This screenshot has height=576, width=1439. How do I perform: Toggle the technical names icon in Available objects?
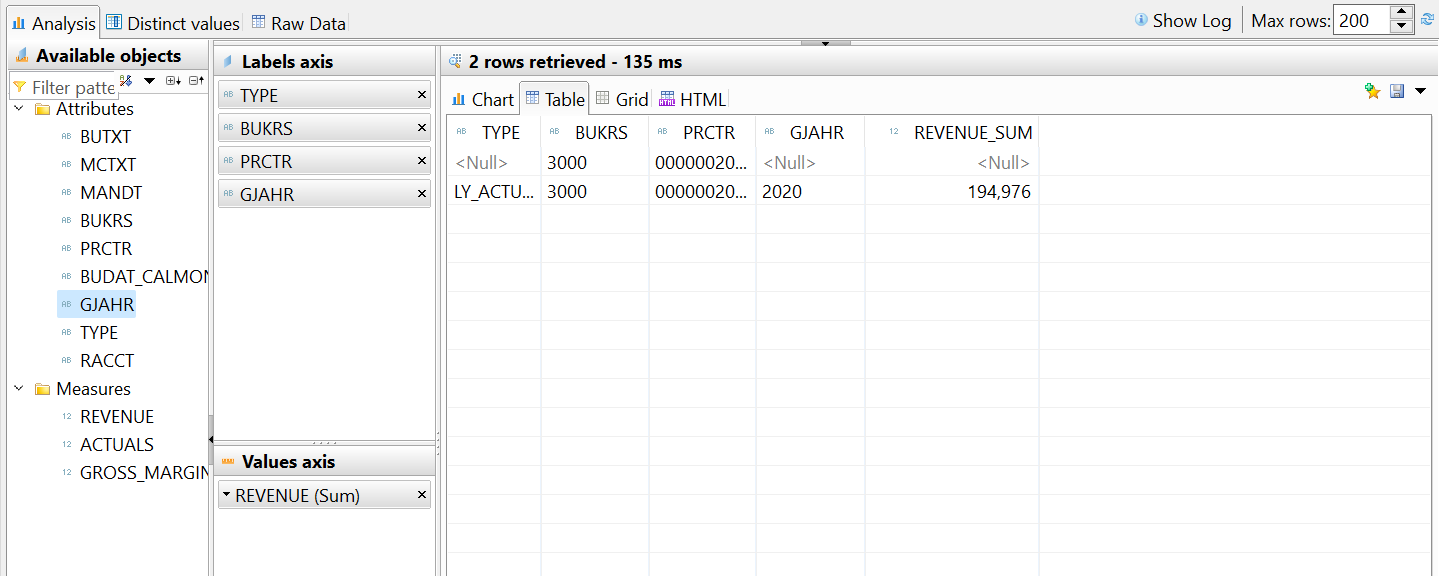[127, 80]
